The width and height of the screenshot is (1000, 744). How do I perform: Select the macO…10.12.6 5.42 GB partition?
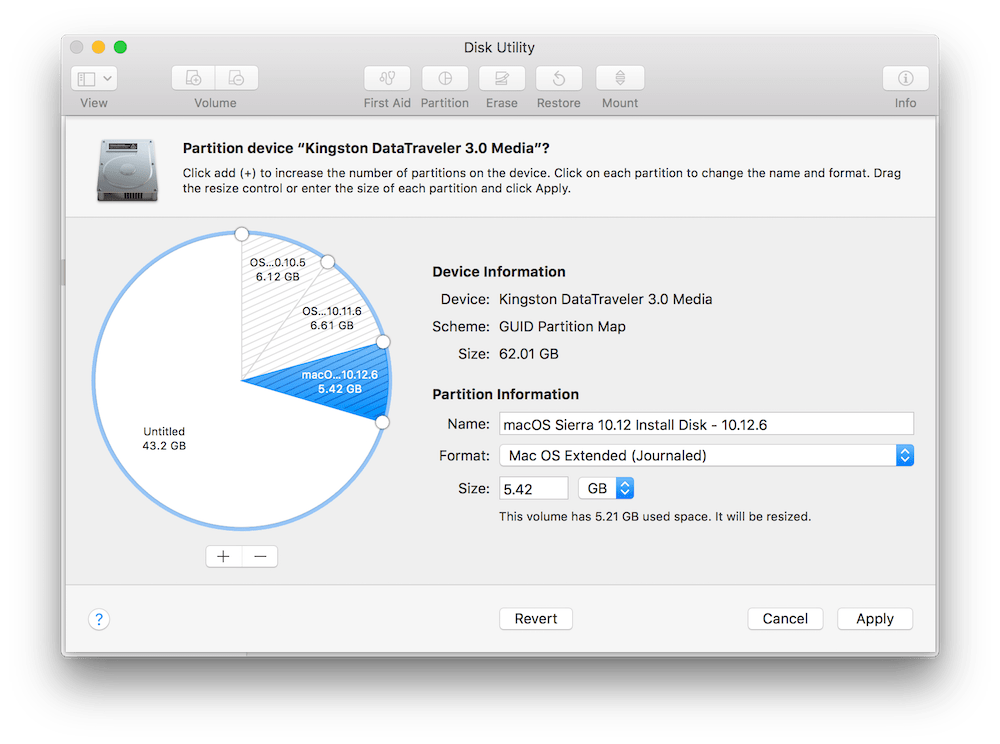click(x=339, y=382)
